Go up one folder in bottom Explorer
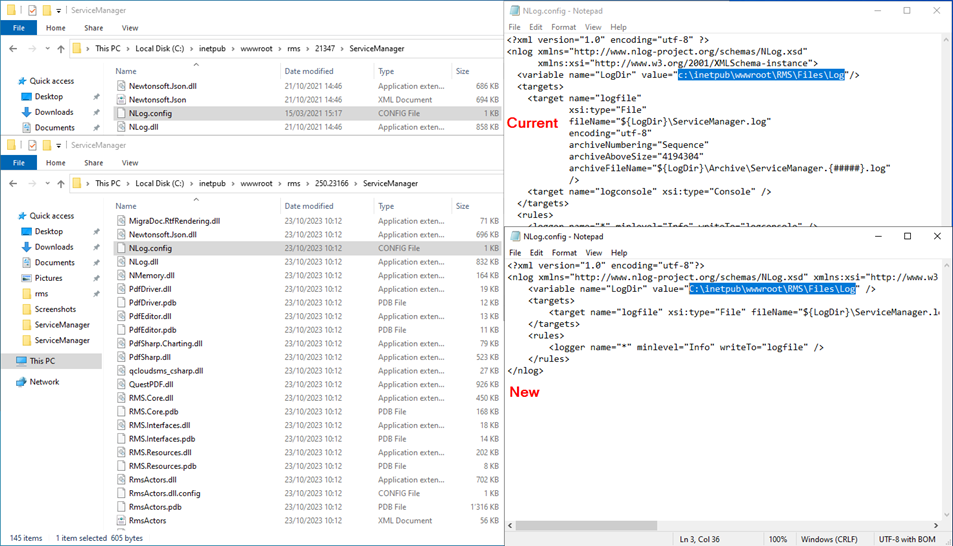The width and height of the screenshot is (953, 546). [x=61, y=184]
